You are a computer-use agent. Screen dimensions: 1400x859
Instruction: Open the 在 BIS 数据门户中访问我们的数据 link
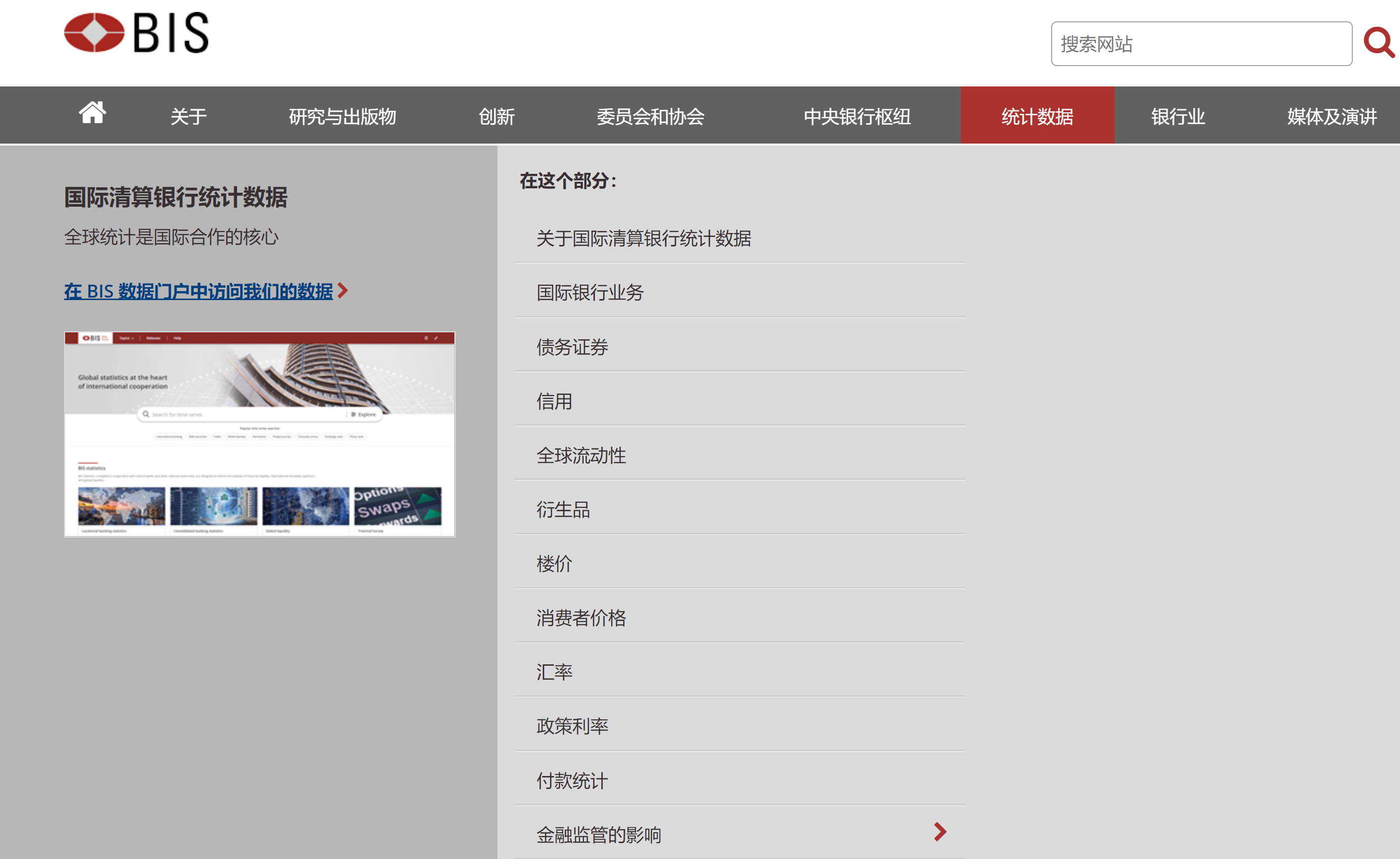click(198, 292)
